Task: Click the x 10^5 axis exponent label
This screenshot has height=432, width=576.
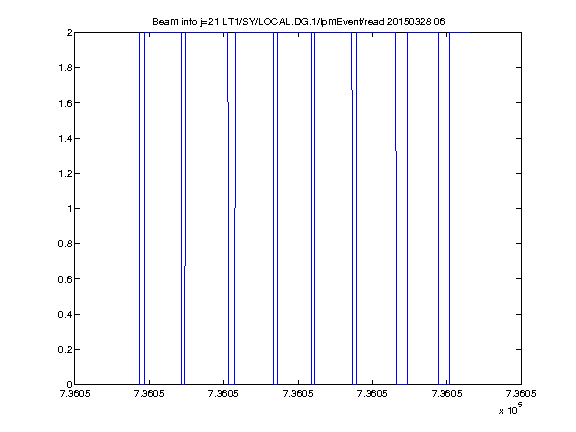Action: [511, 408]
